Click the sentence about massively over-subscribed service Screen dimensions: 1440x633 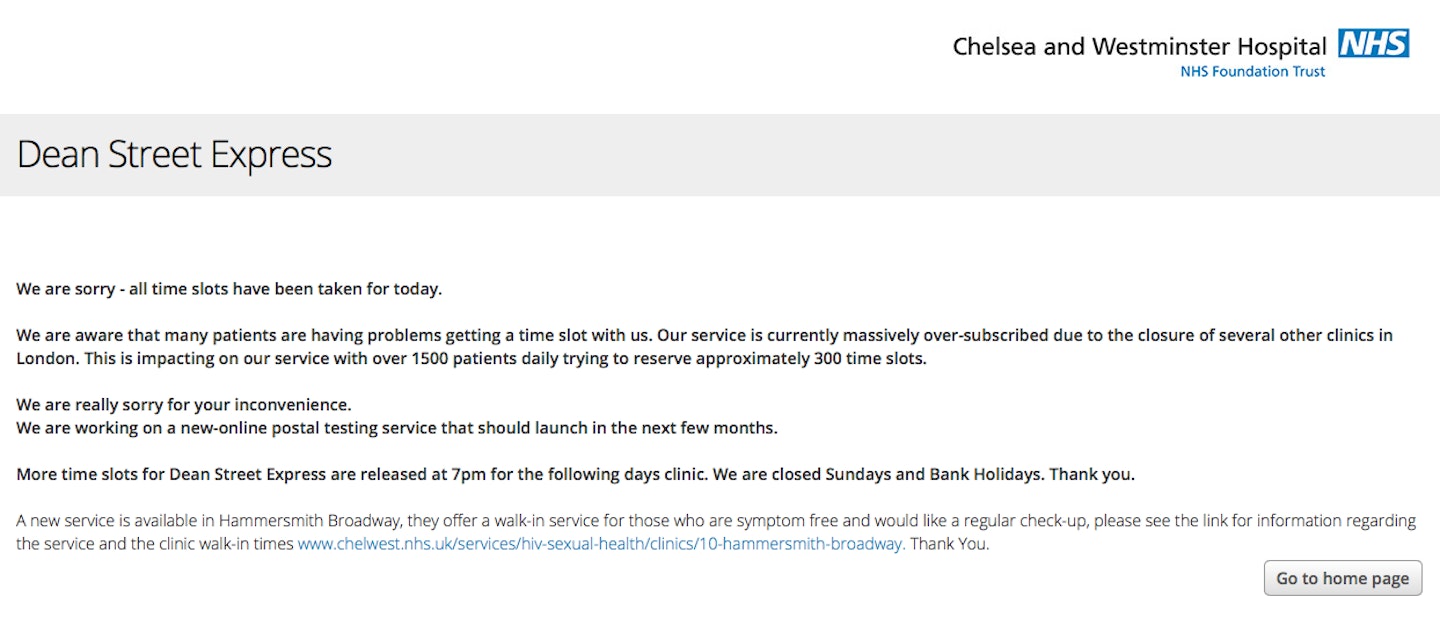704,335
